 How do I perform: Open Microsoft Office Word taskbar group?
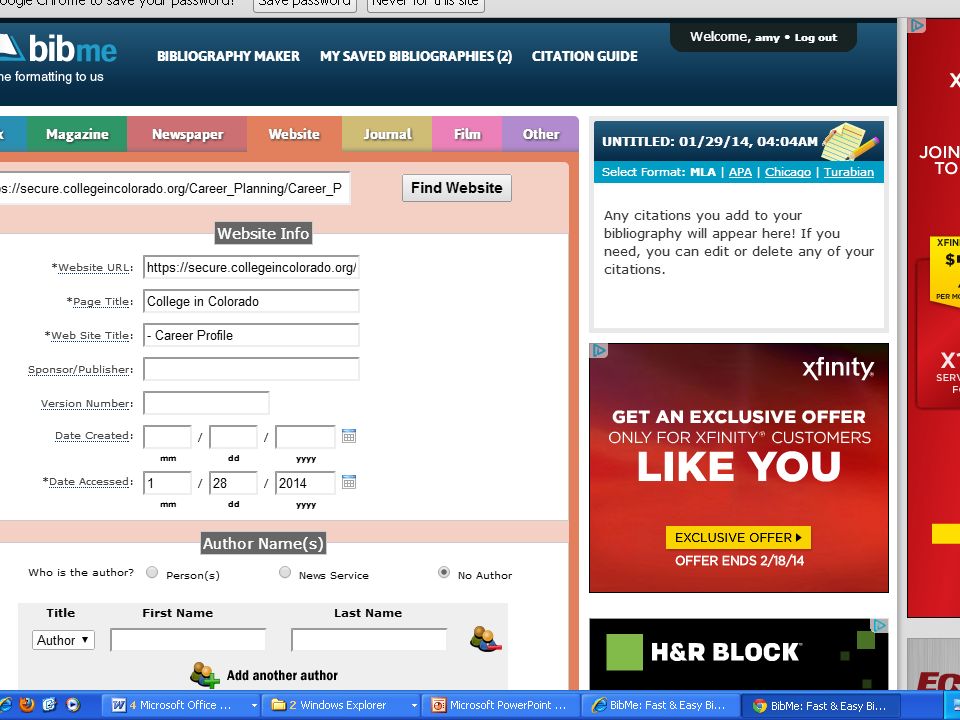coord(180,705)
